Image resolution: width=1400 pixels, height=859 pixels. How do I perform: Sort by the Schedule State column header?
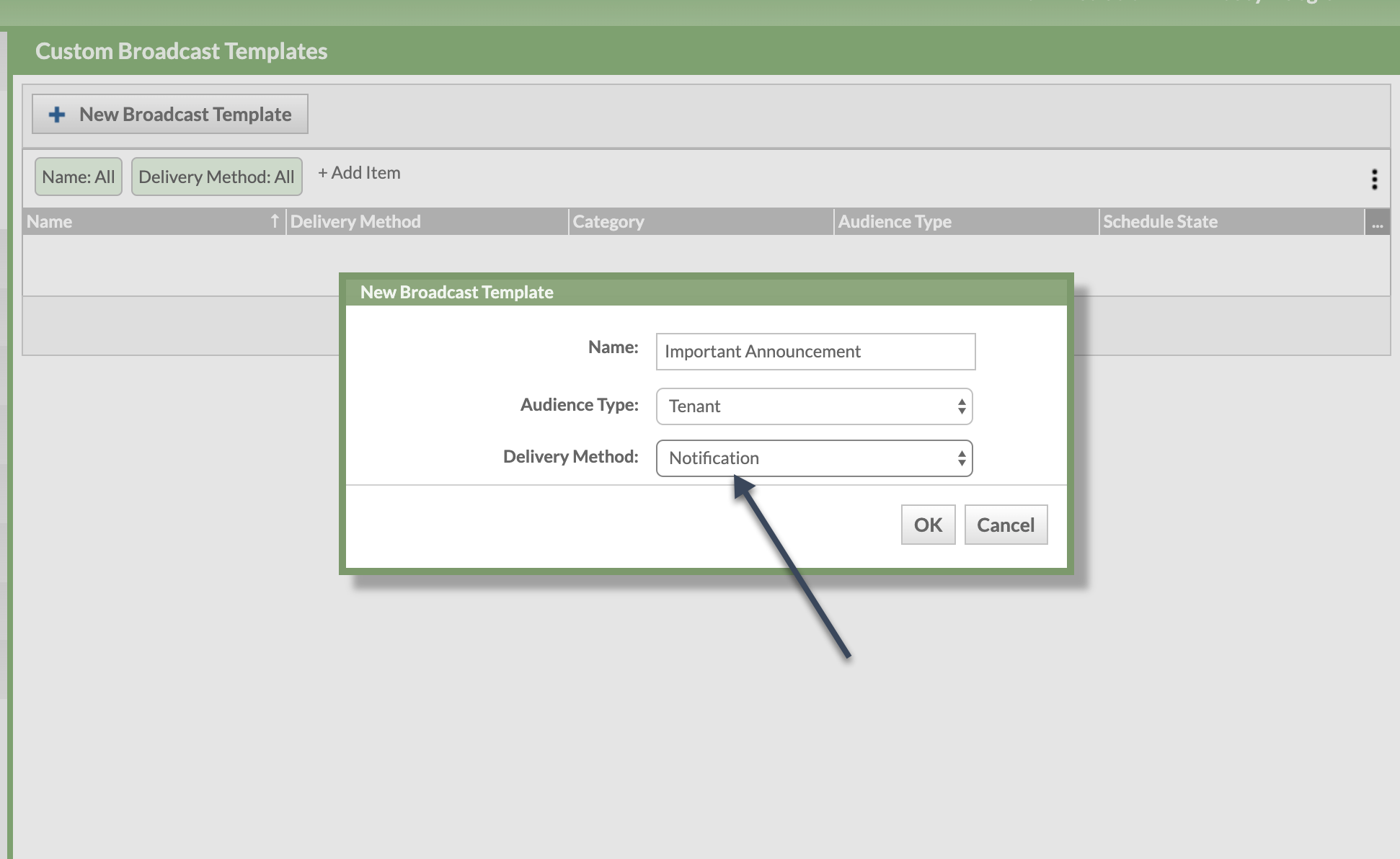point(1159,222)
